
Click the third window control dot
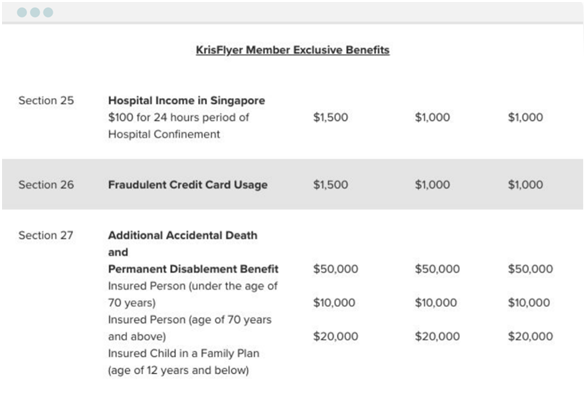pyautogui.click(x=48, y=12)
